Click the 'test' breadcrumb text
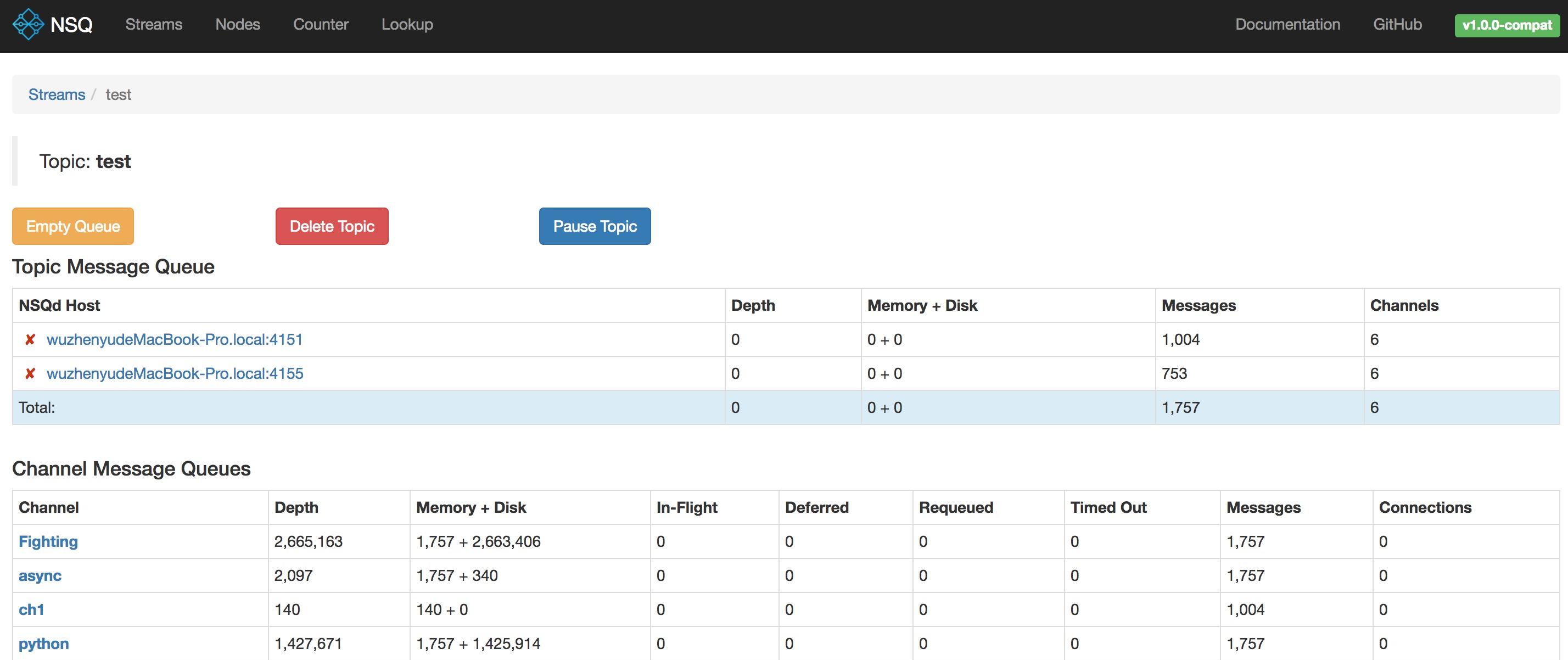Image resolution: width=1568 pixels, height=660 pixels. point(118,94)
